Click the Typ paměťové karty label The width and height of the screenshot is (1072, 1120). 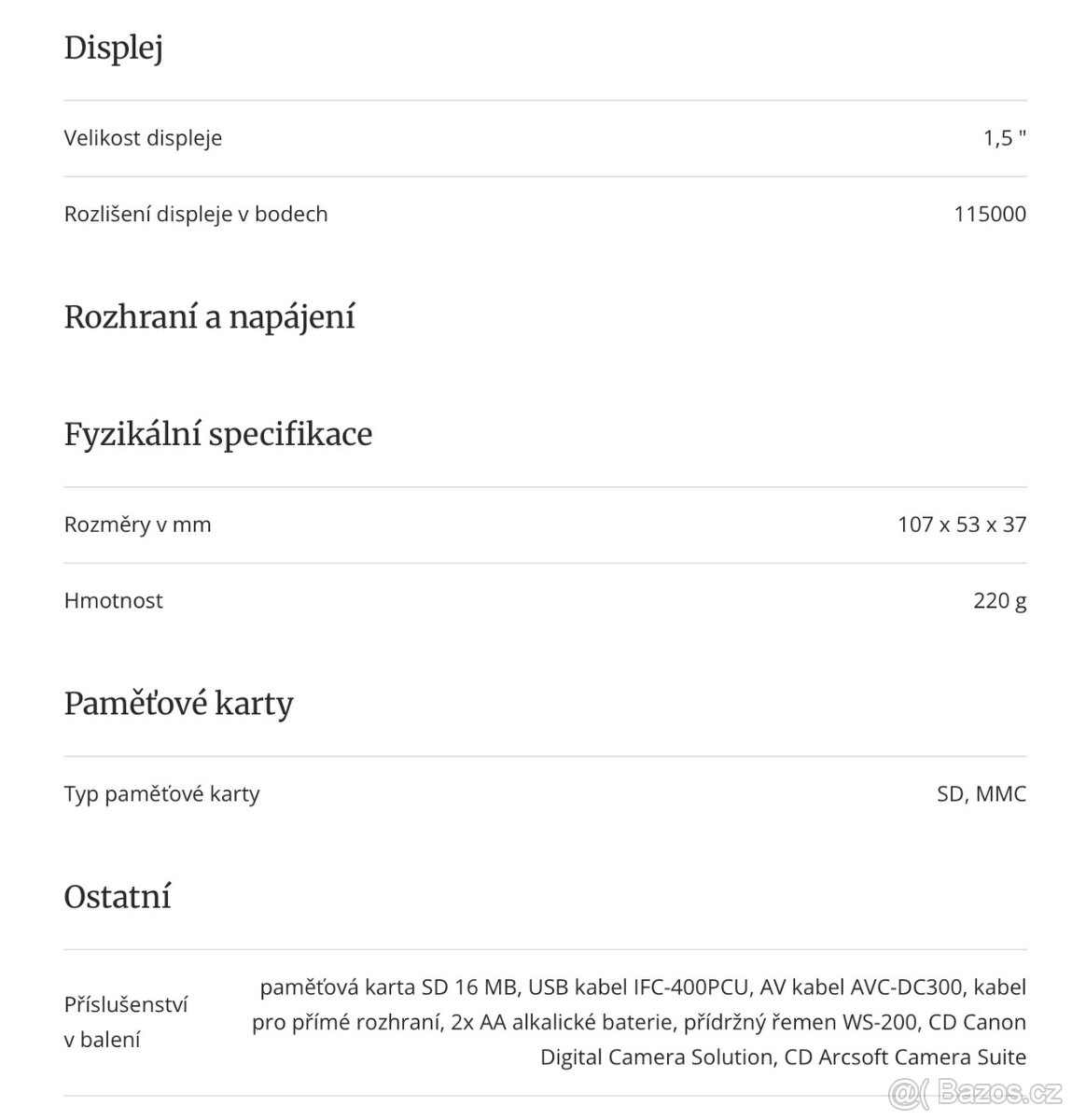(x=161, y=794)
